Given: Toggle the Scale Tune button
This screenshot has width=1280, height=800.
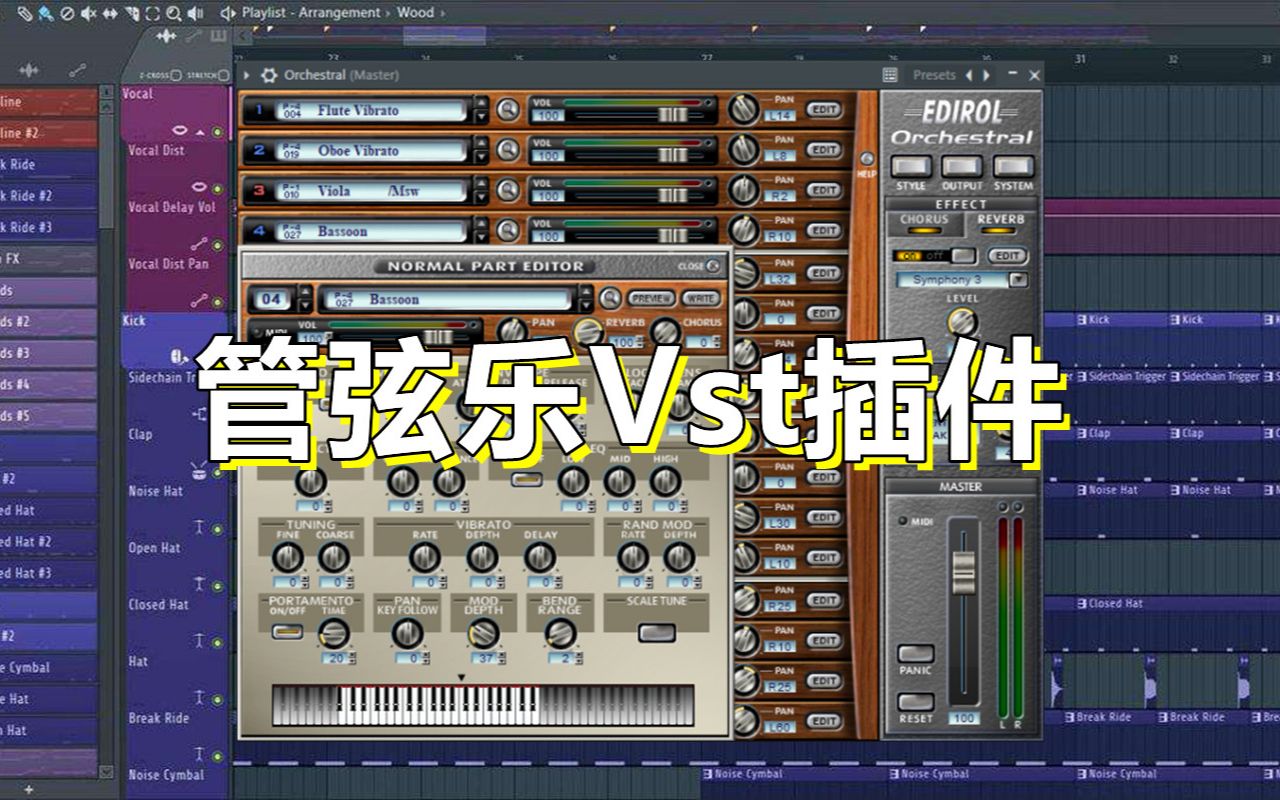Looking at the screenshot, I should (x=656, y=632).
